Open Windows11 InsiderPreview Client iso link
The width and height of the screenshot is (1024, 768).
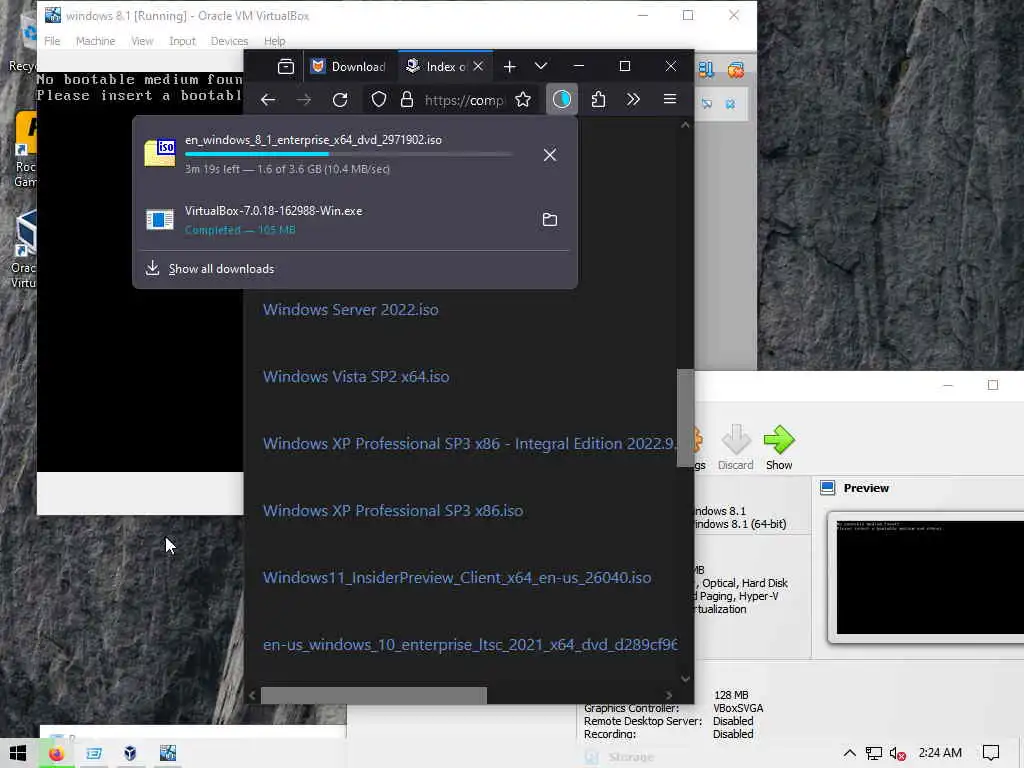(x=456, y=578)
